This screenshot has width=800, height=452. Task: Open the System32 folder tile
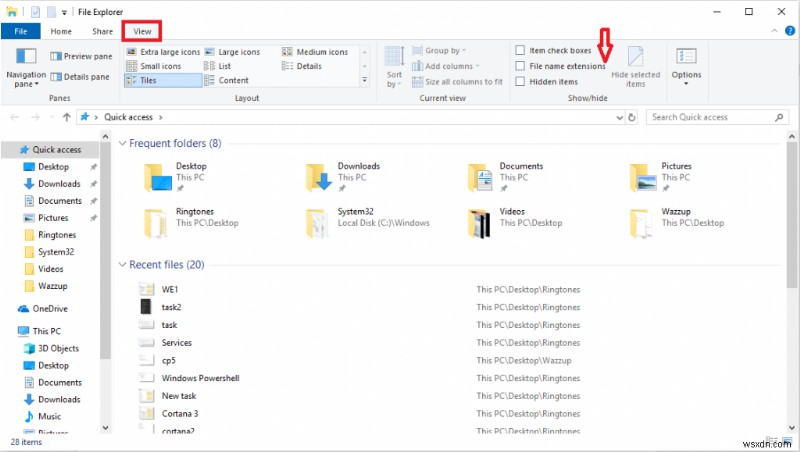pyautogui.click(x=368, y=222)
